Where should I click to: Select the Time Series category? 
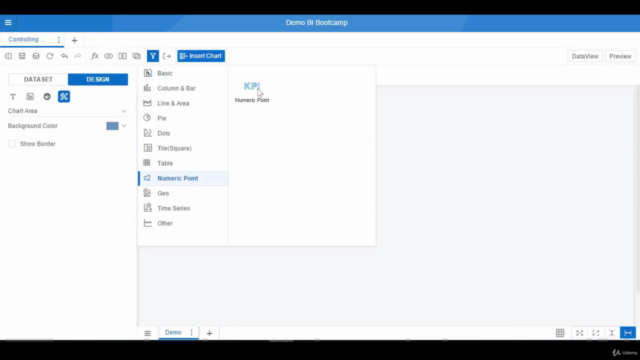(183, 208)
